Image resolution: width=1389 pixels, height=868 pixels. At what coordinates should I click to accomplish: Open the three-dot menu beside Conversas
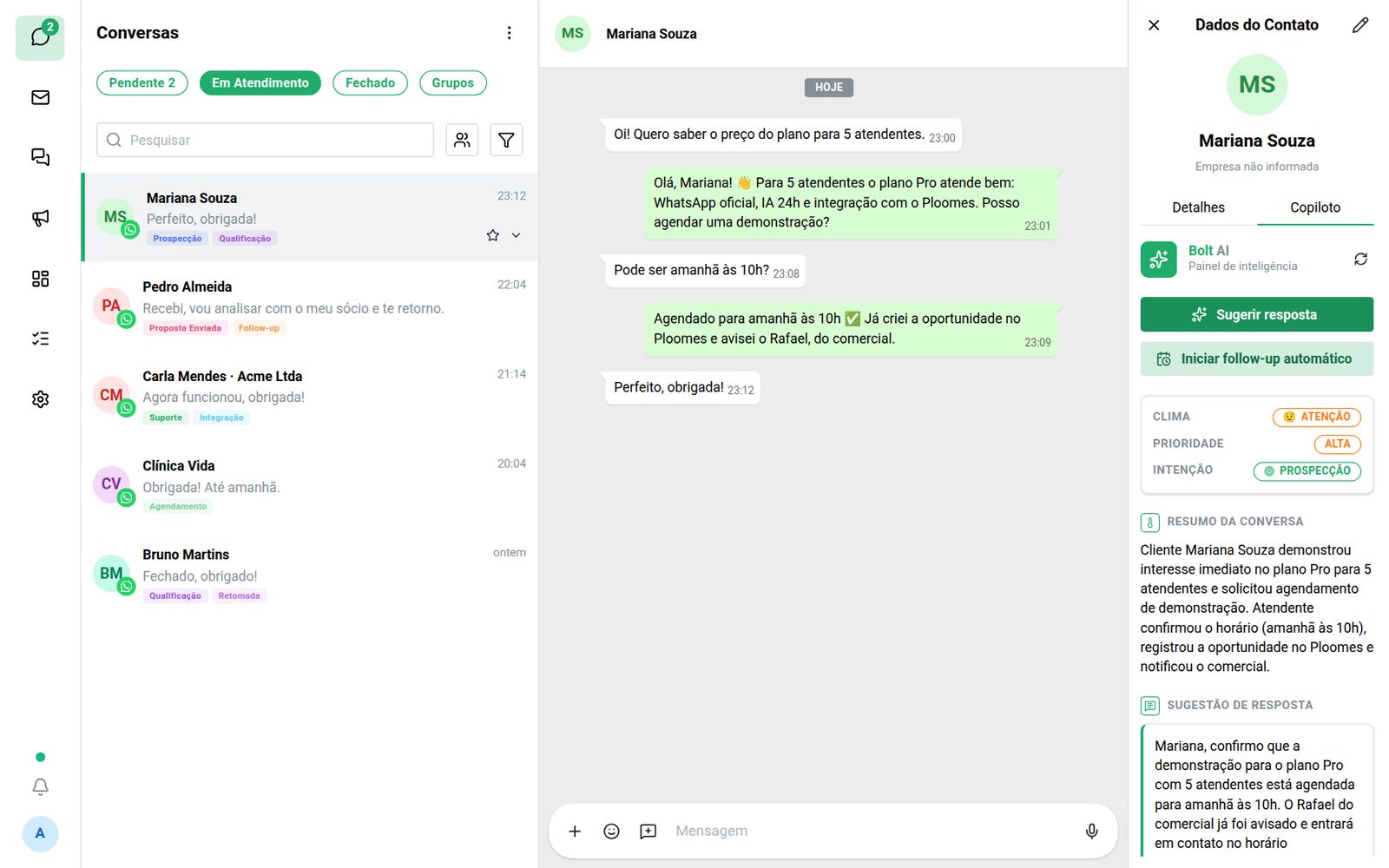coord(509,33)
